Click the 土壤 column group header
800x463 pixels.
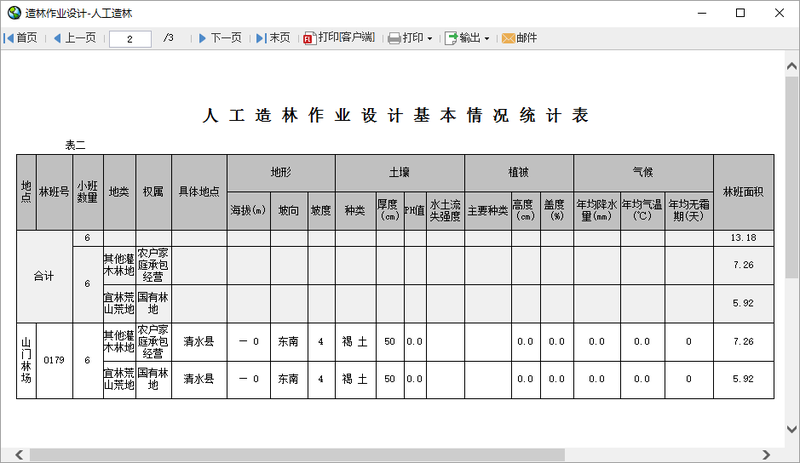pos(399,173)
